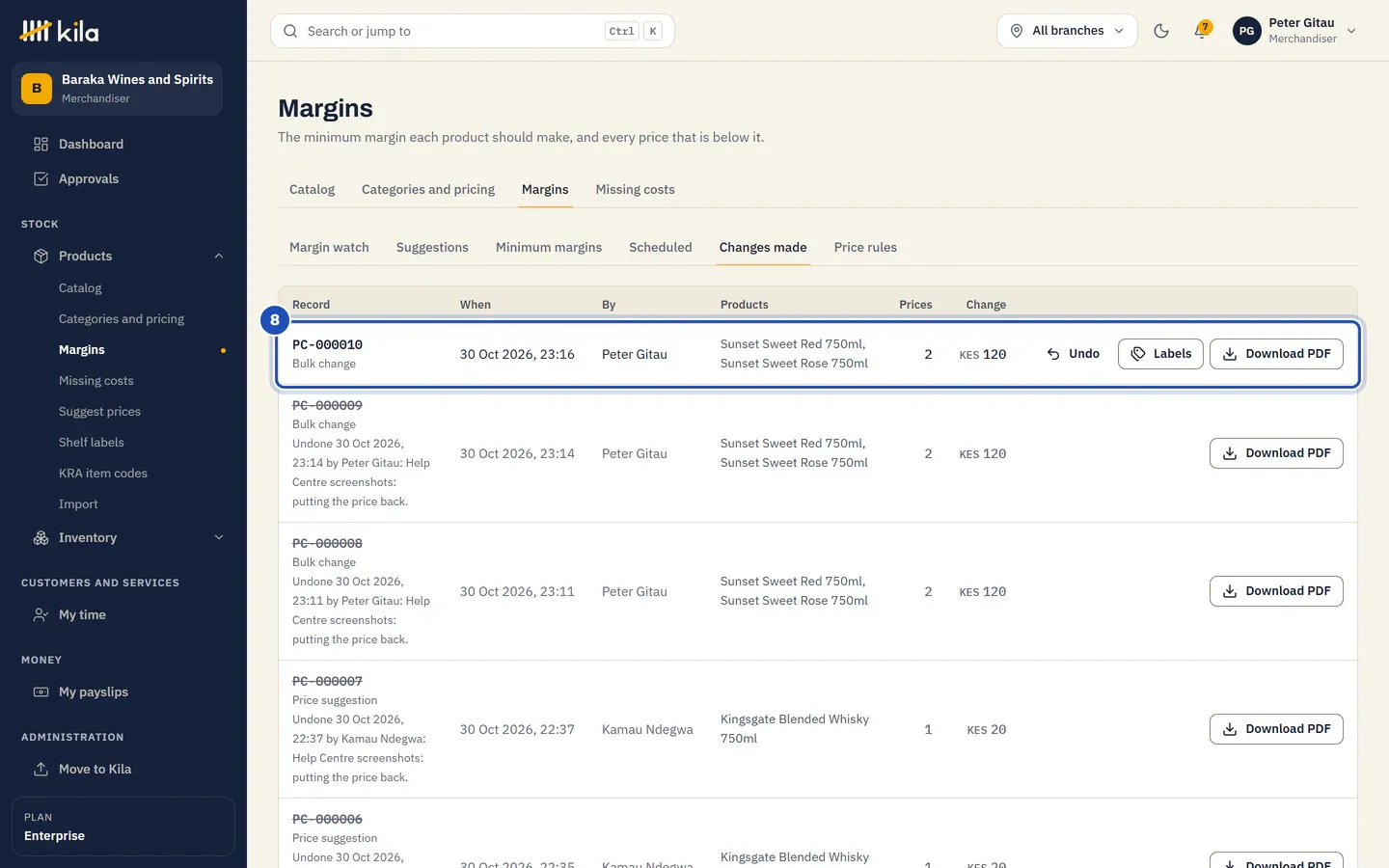This screenshot has height=868, width=1389.
Task: Open Missing costs in sidebar
Action: coord(96,380)
